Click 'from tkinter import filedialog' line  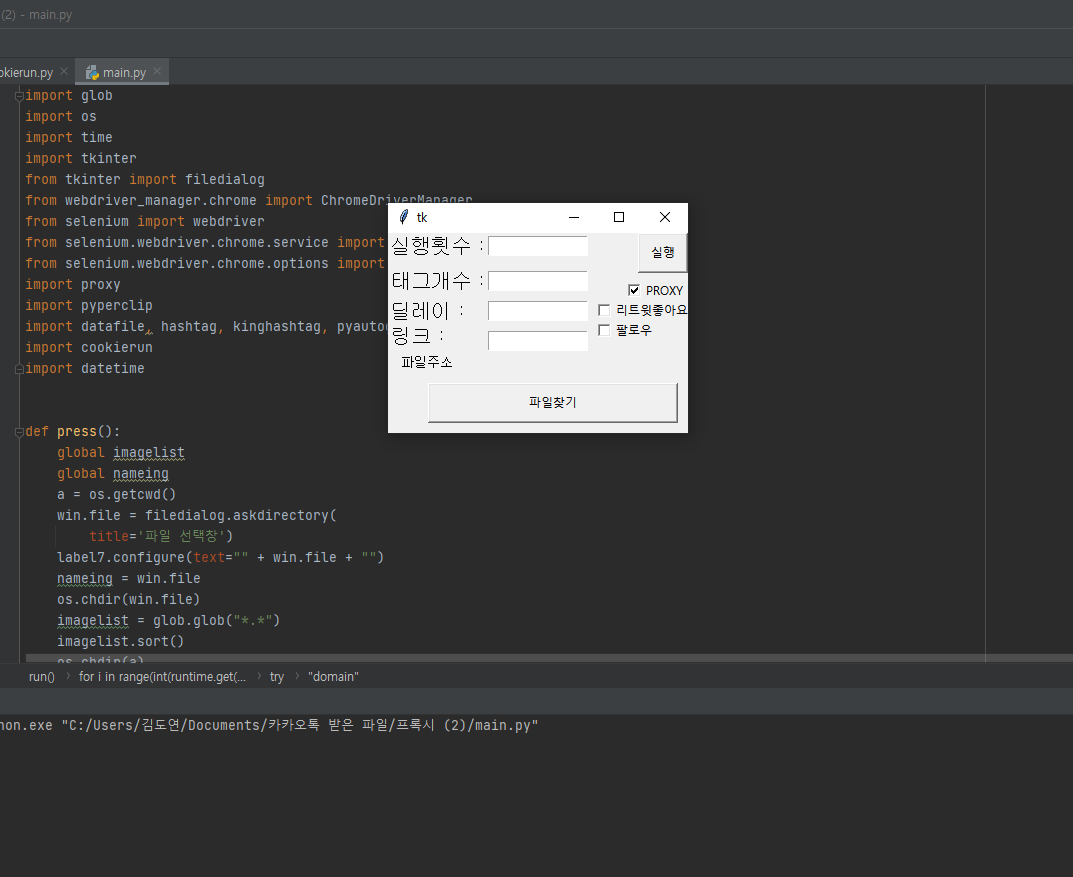[x=145, y=180]
